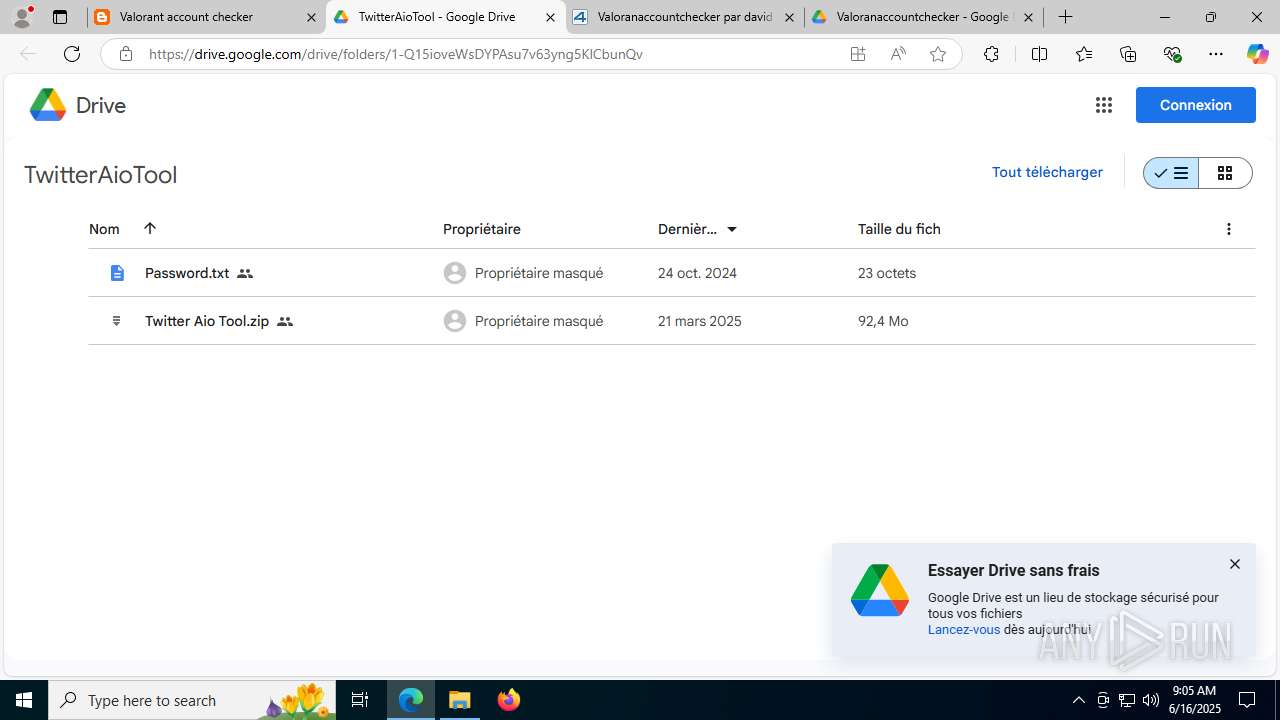Go back to previous page
The width and height of the screenshot is (1280, 720).
(28, 54)
